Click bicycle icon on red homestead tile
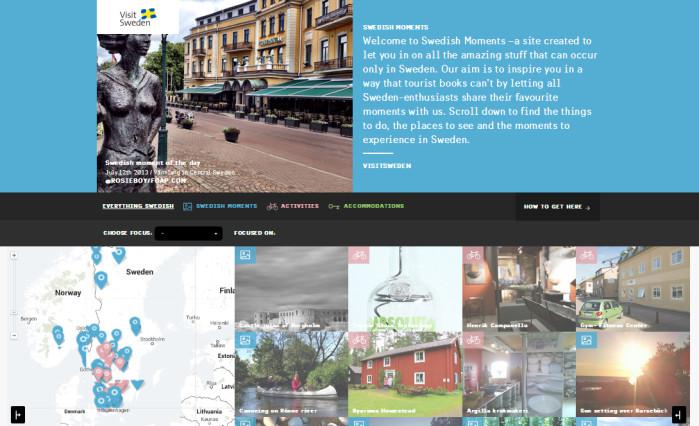The height and width of the screenshot is (426, 699). pyautogui.click(x=359, y=340)
